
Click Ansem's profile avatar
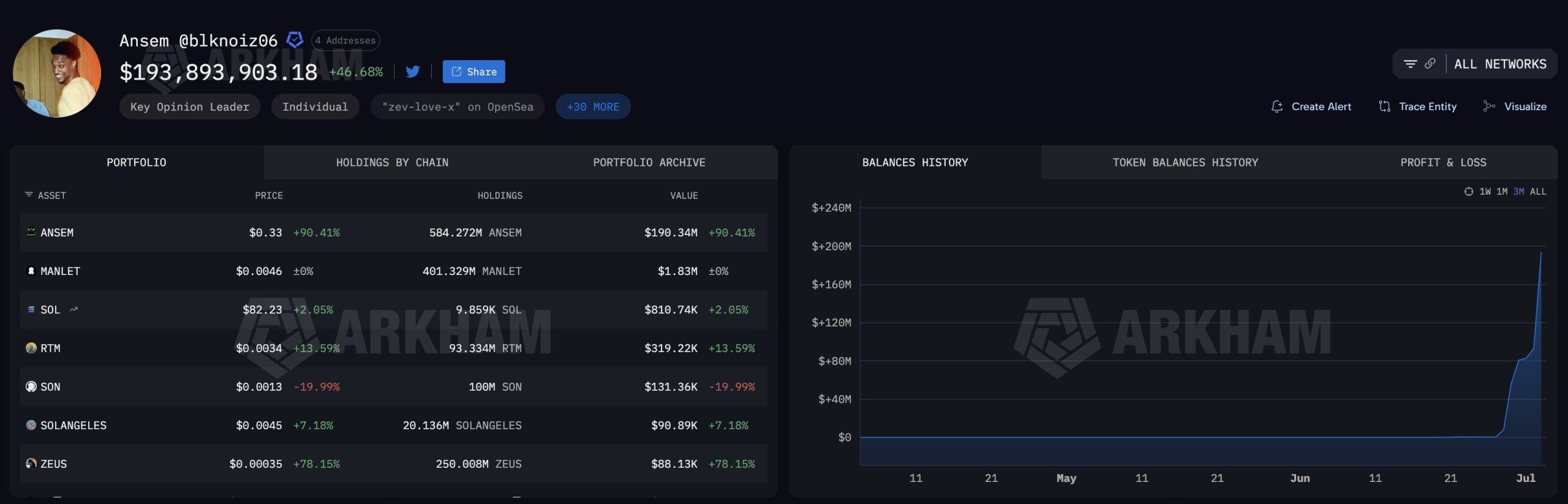coord(57,73)
